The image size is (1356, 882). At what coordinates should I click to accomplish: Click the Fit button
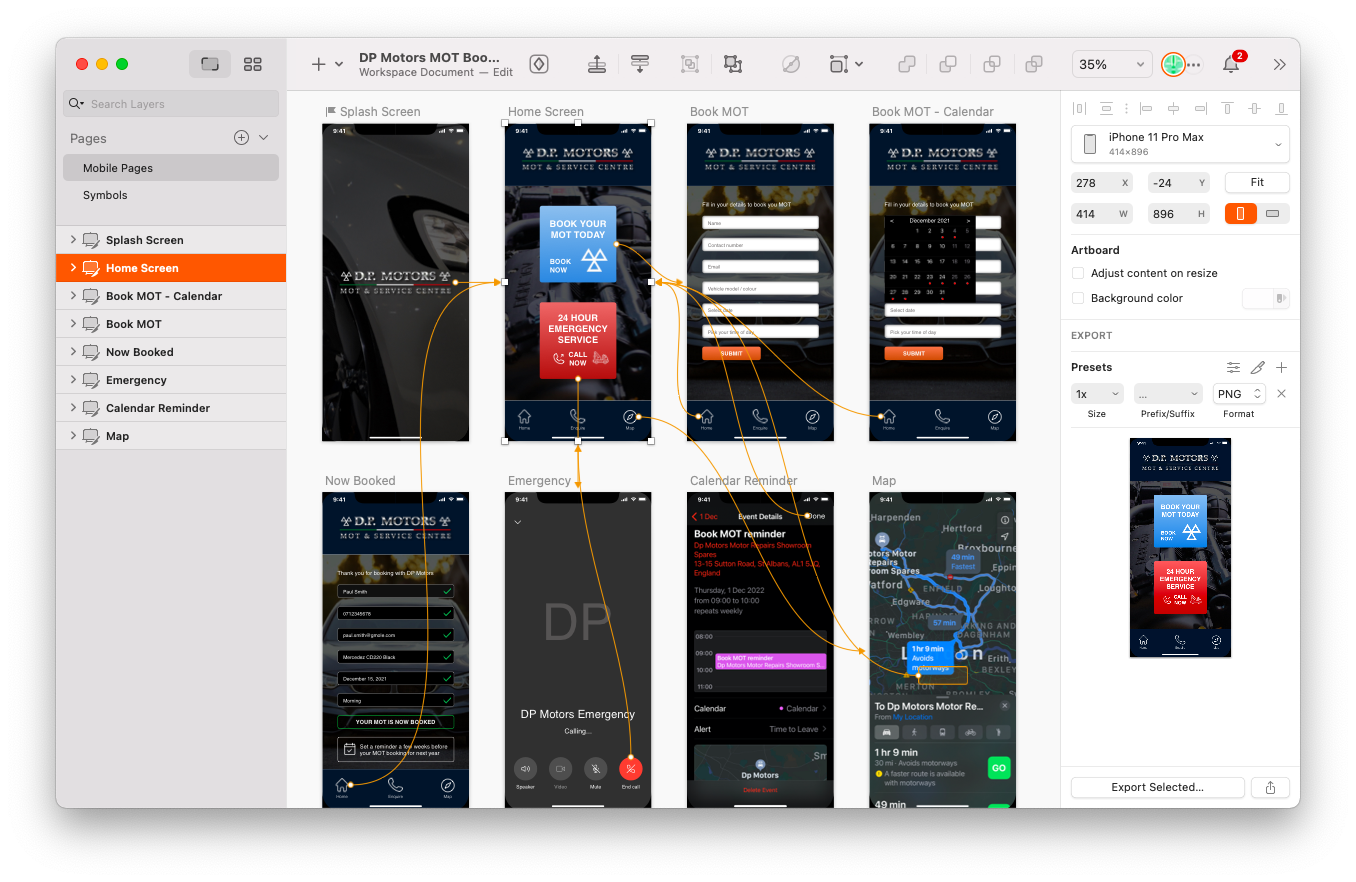click(1257, 182)
